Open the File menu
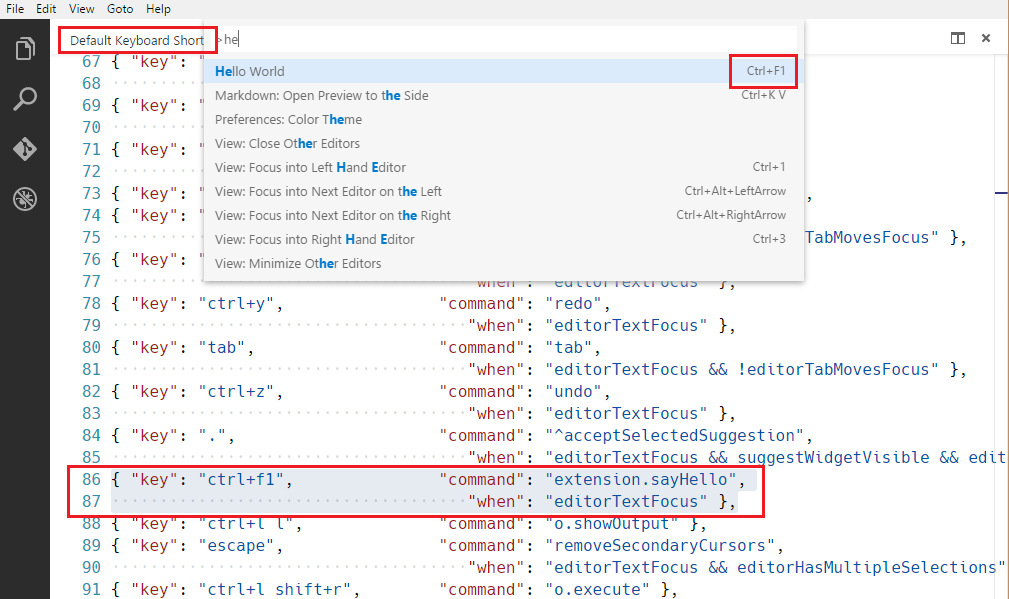This screenshot has height=599, width=1009. point(14,8)
